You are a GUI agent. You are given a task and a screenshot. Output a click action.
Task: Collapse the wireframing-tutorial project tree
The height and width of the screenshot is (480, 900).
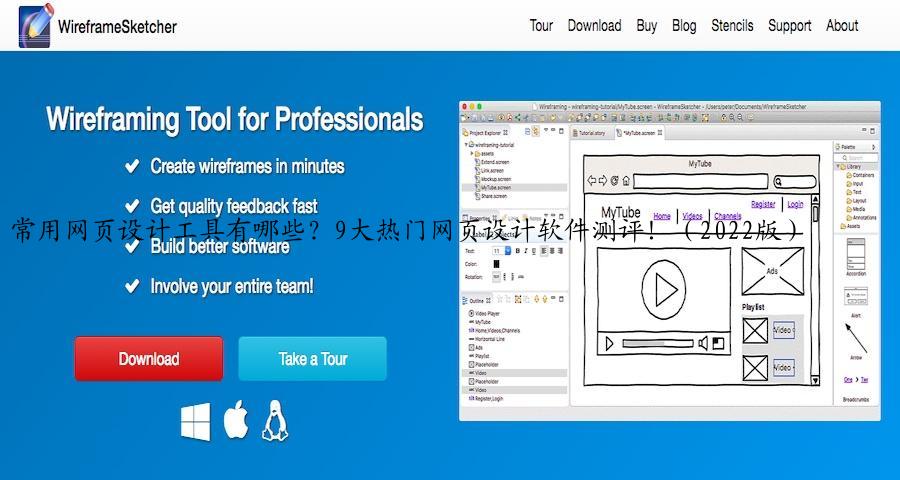[467, 145]
